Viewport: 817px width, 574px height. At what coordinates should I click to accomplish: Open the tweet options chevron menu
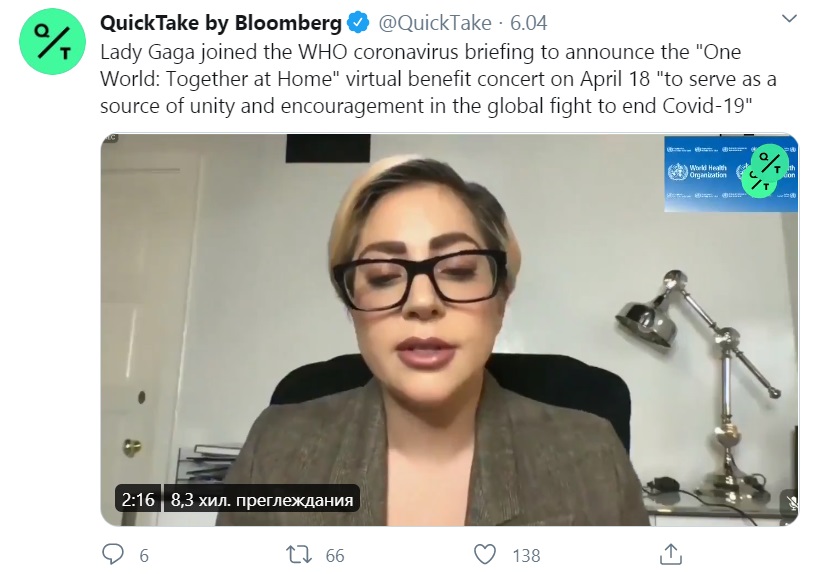click(x=789, y=20)
